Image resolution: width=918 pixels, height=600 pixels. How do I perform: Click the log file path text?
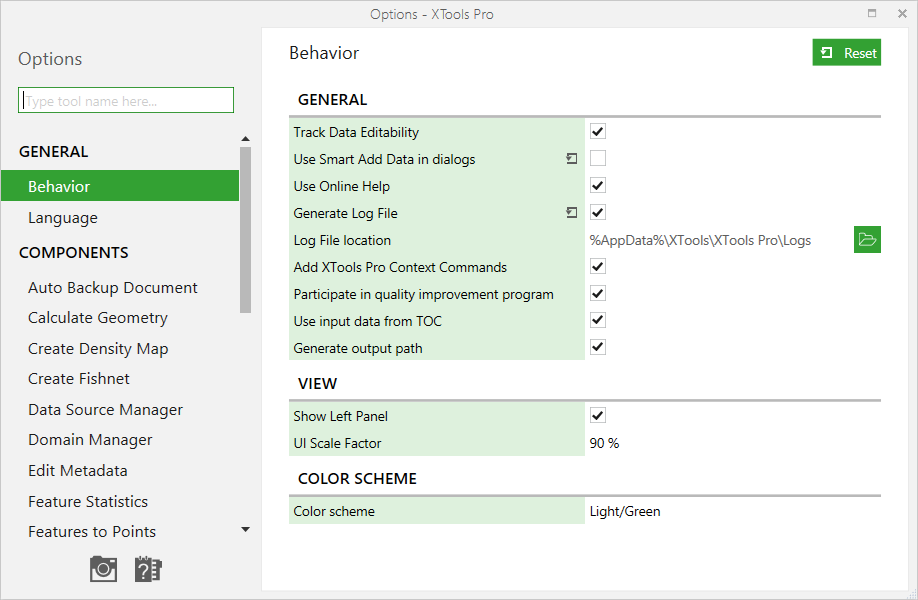pyautogui.click(x=700, y=240)
